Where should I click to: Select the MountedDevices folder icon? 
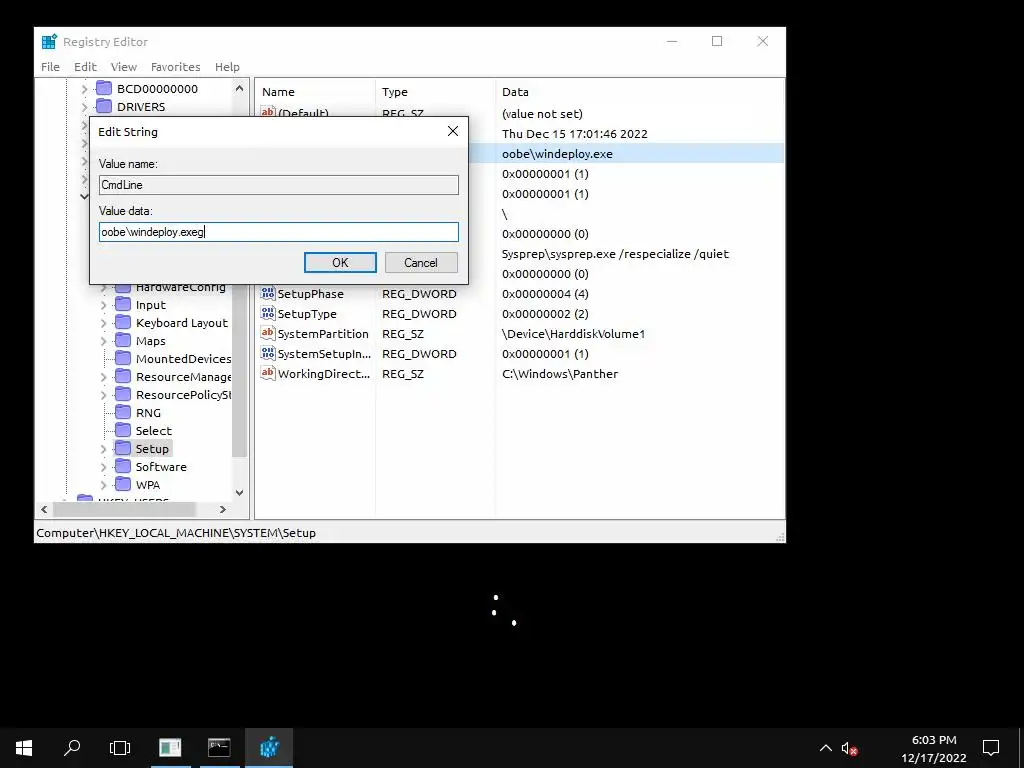pyautogui.click(x=123, y=359)
